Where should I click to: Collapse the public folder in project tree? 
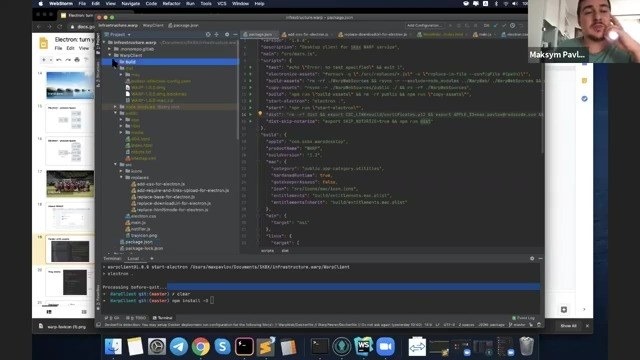[116, 113]
